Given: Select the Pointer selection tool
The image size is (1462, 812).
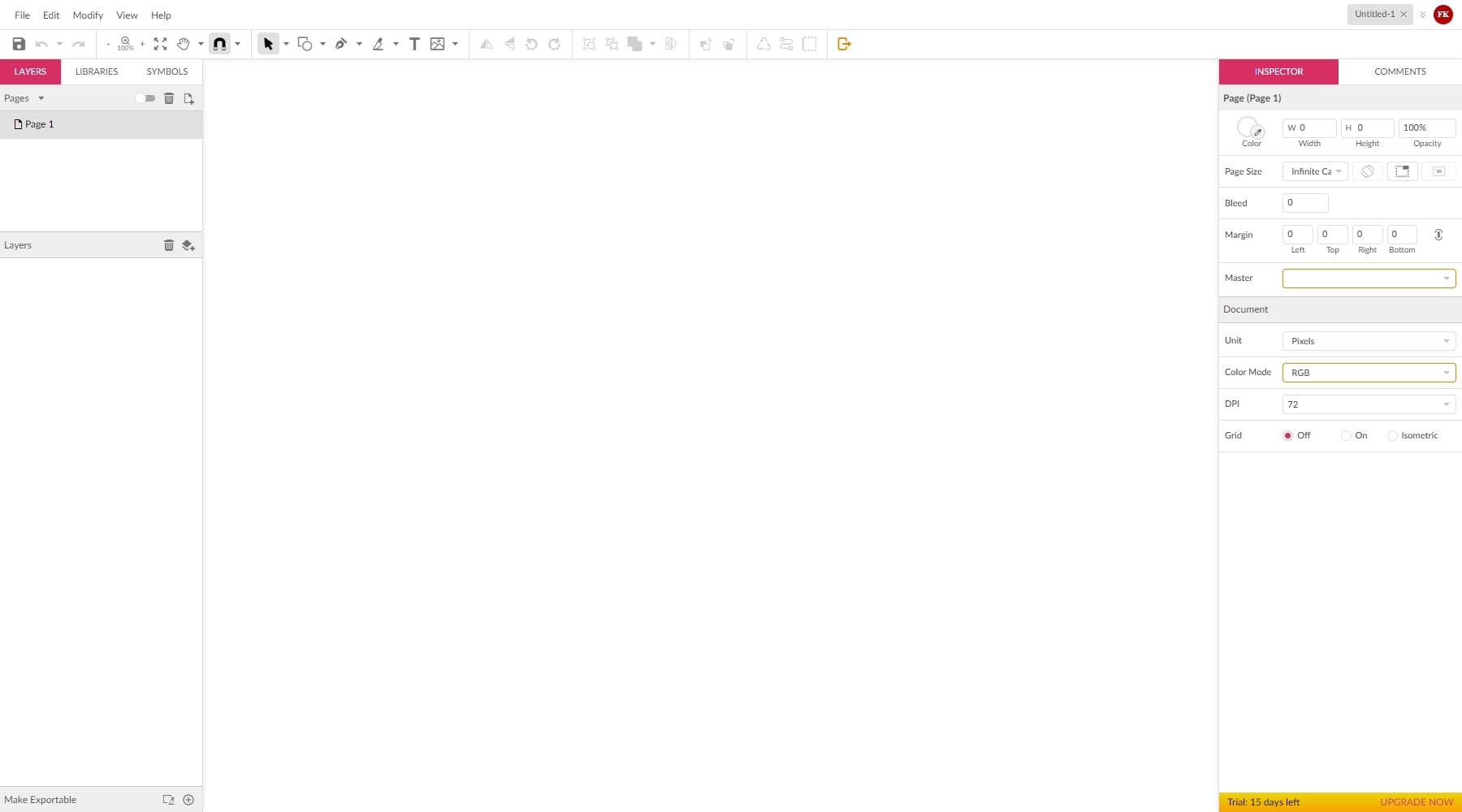Looking at the screenshot, I should tap(268, 44).
